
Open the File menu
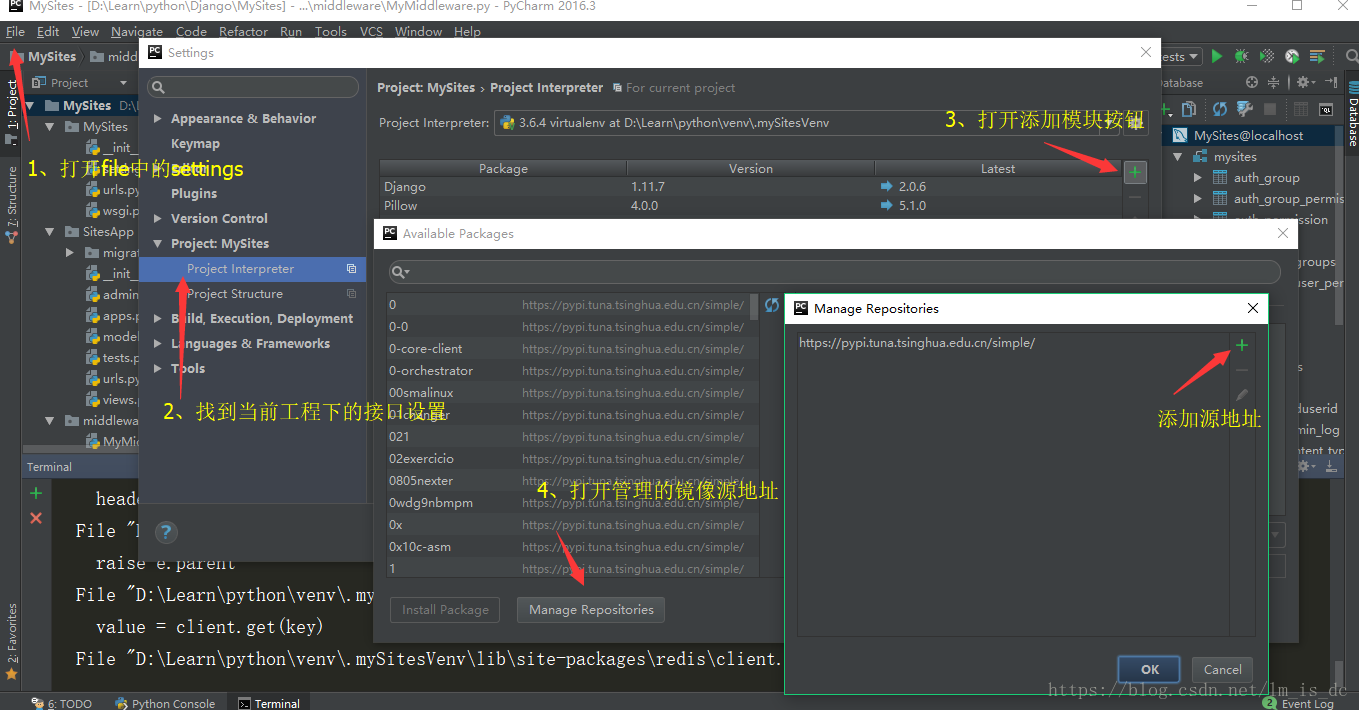pos(15,31)
